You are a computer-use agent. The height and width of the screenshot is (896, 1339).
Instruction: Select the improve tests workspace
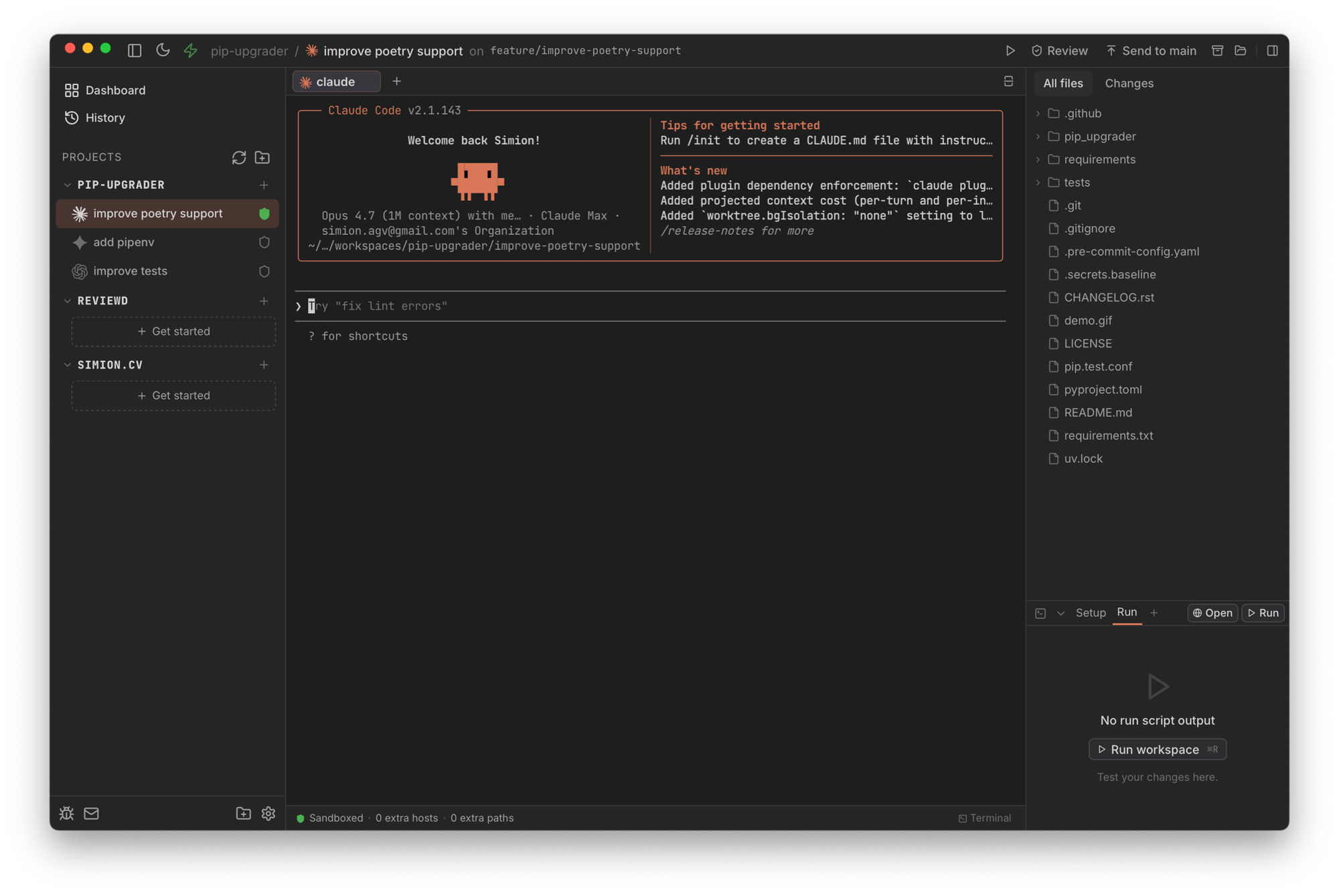(167, 271)
